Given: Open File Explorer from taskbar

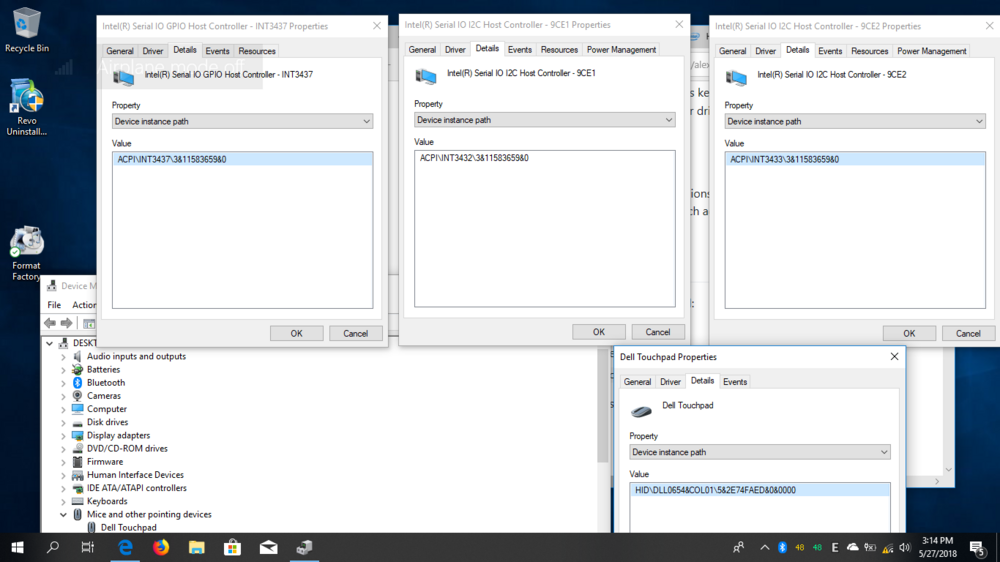Looking at the screenshot, I should tap(196, 547).
